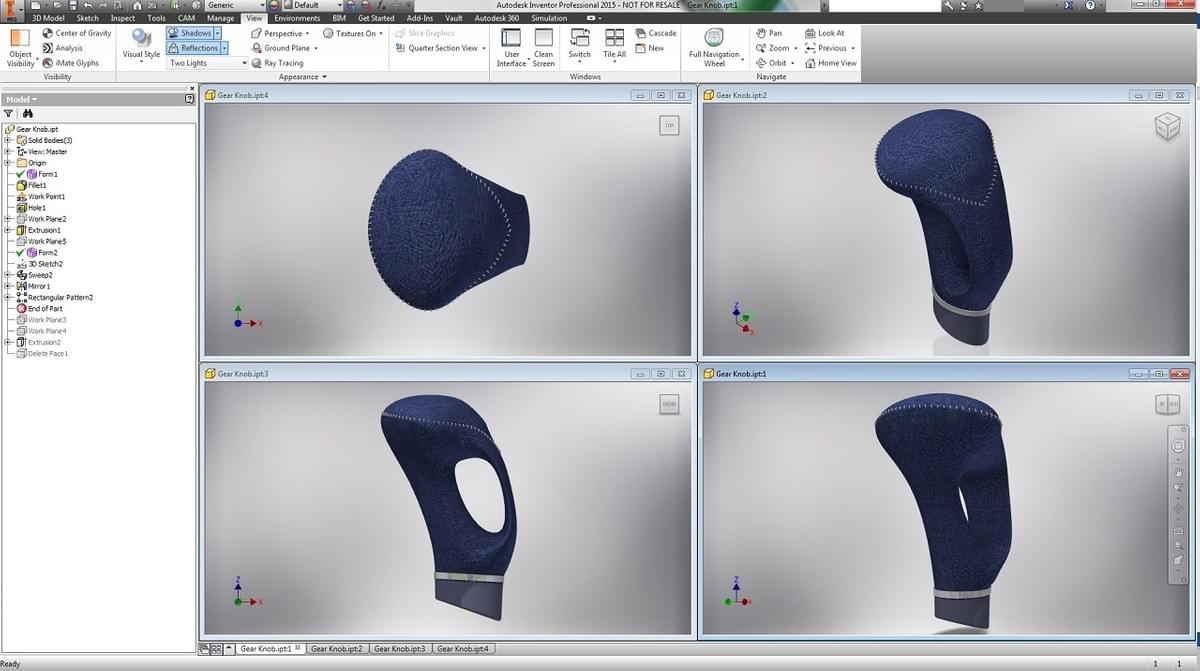This screenshot has height=671, width=1200.
Task: Select the Gear Knob.ipt:2 document tab
Action: pyautogui.click(x=338, y=648)
